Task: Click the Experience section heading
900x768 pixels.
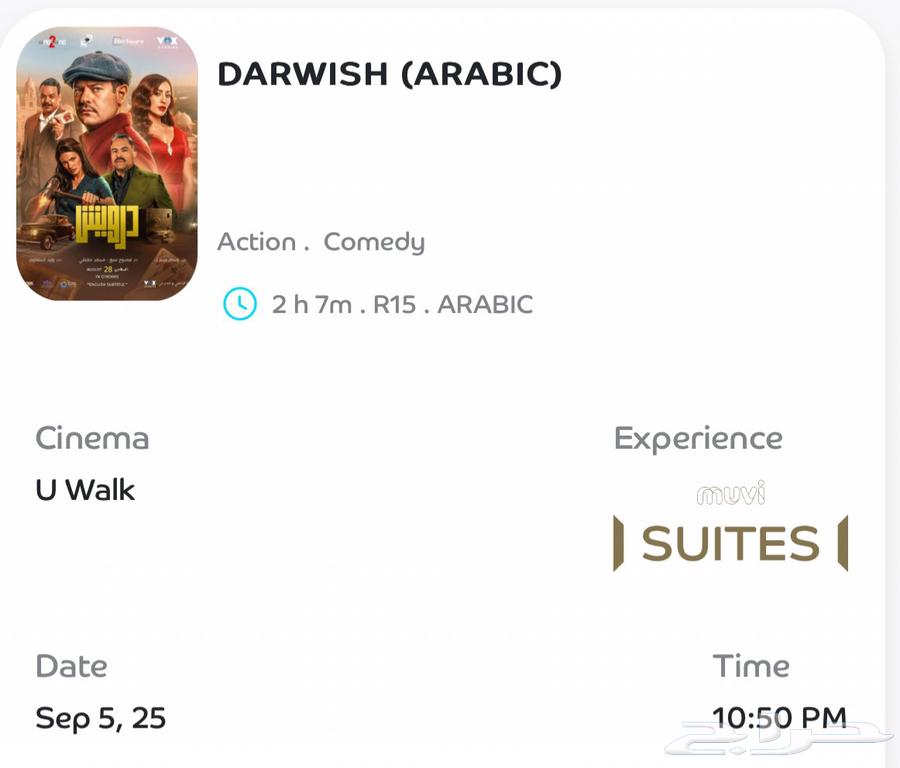Action: (x=698, y=438)
